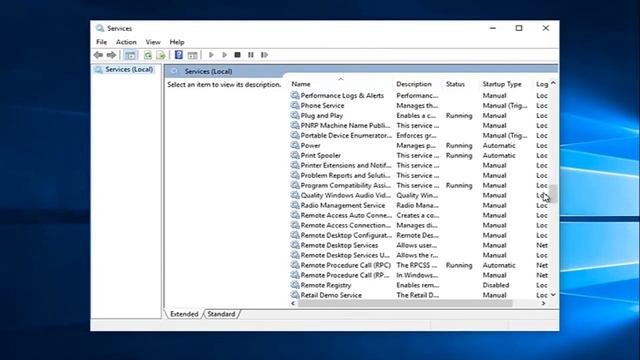Click the Export List toolbar icon

tap(161, 55)
